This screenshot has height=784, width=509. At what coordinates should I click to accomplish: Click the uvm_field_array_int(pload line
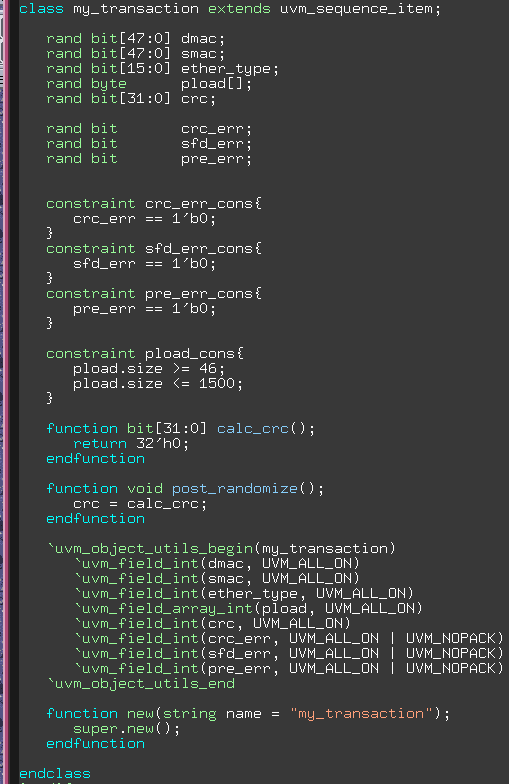[x=248, y=608]
